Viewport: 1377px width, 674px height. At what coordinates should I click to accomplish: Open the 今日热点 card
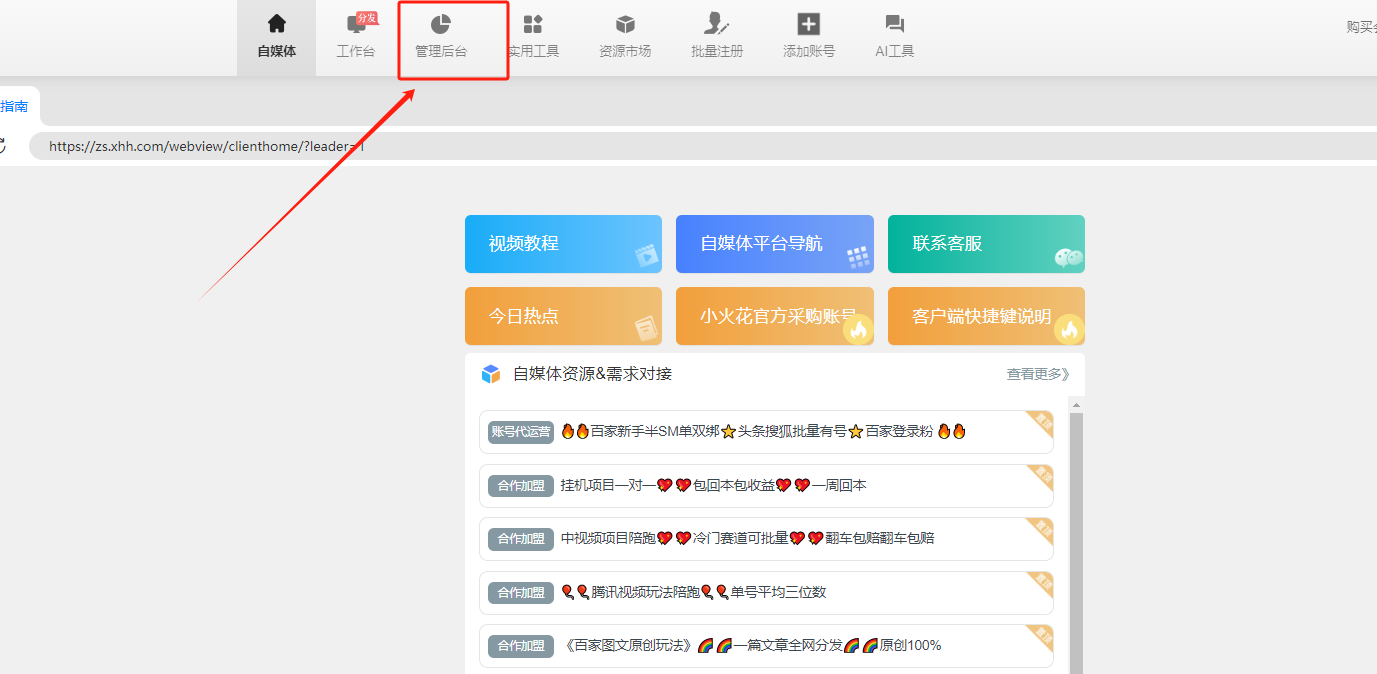(563, 316)
